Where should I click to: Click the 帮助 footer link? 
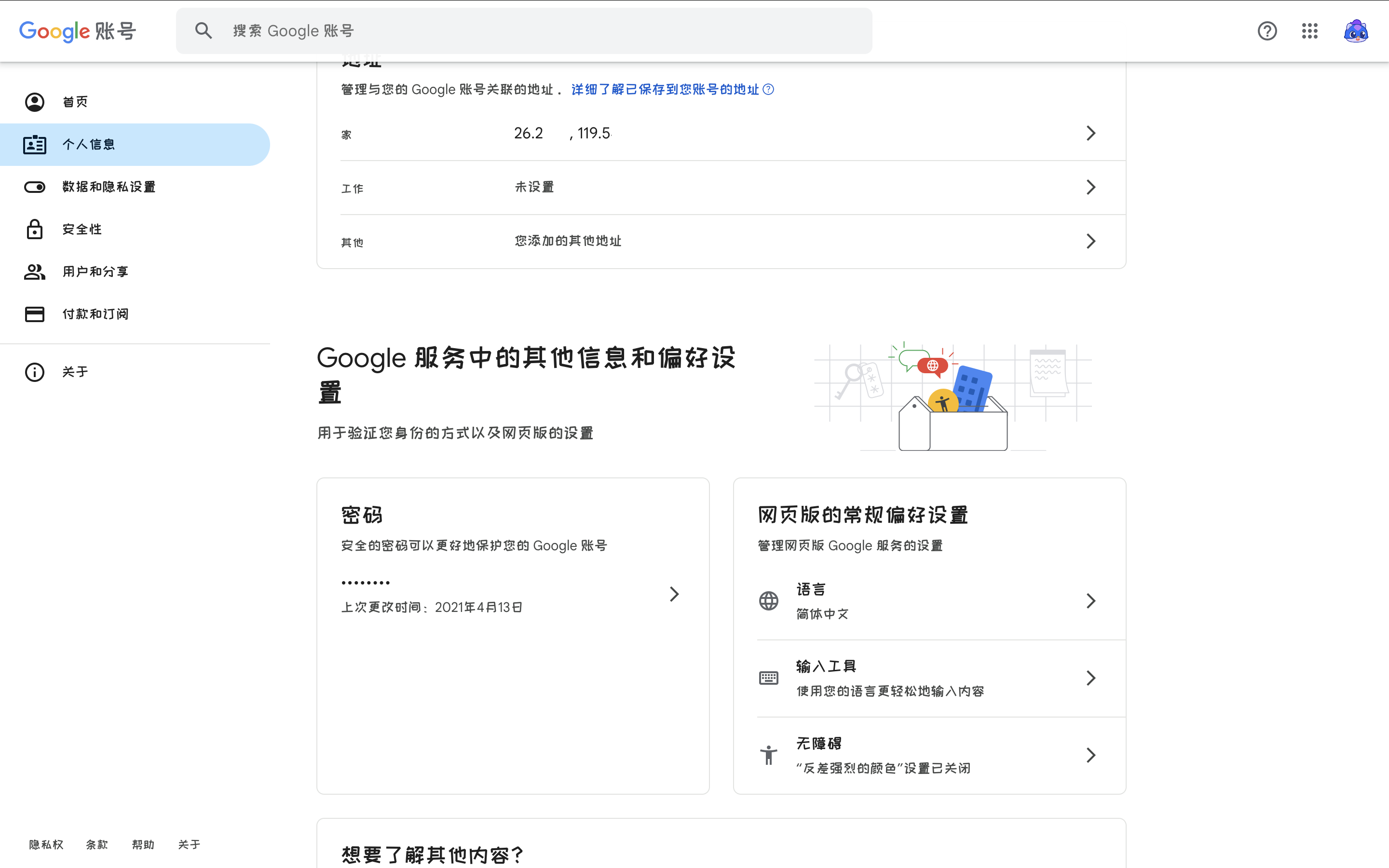(x=143, y=844)
